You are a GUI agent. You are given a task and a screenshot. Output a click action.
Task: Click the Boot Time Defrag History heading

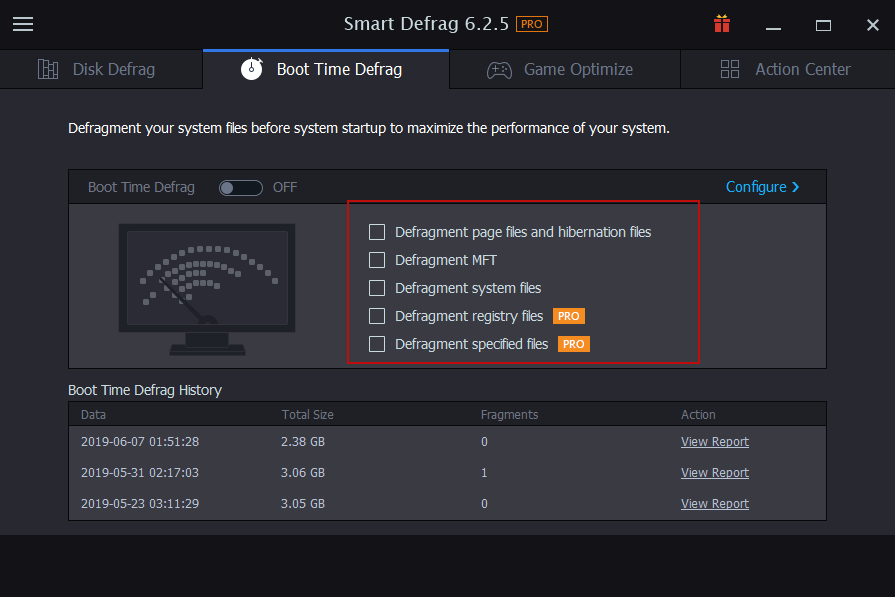click(145, 390)
